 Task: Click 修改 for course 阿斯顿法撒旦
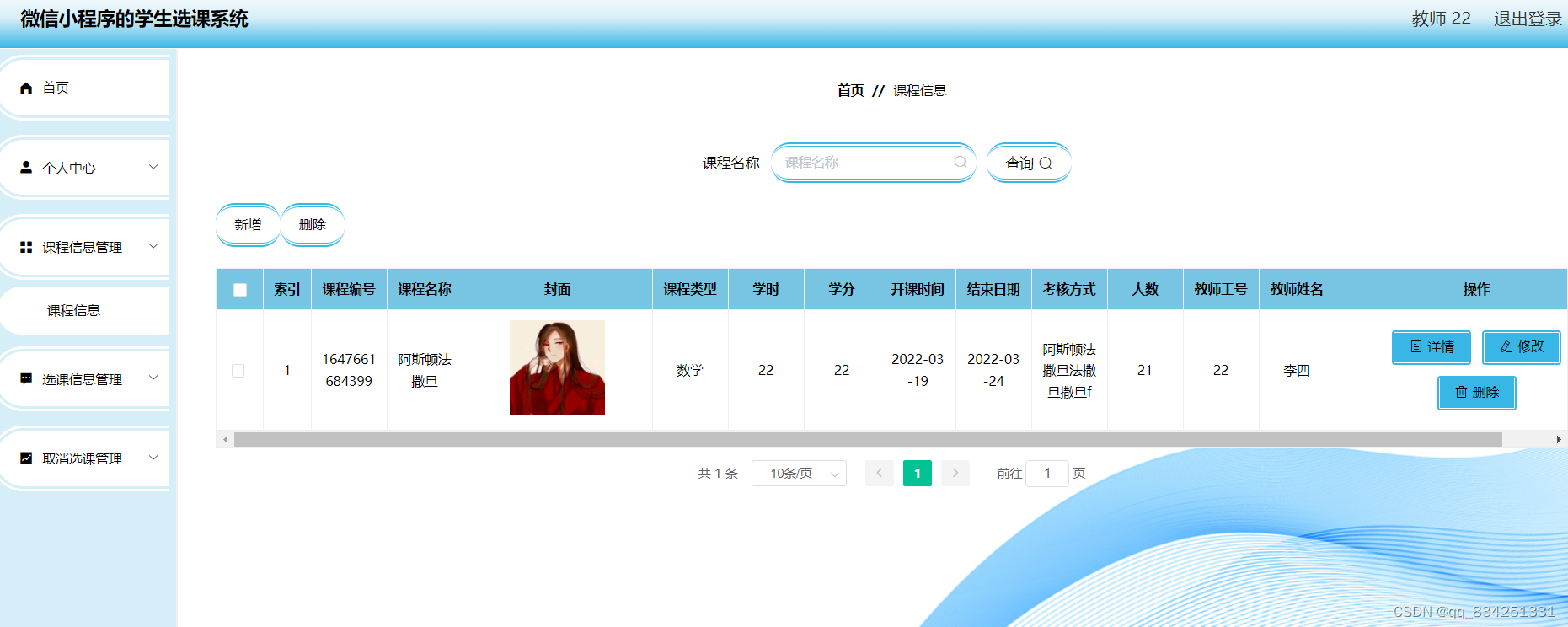pyautogui.click(x=1522, y=347)
